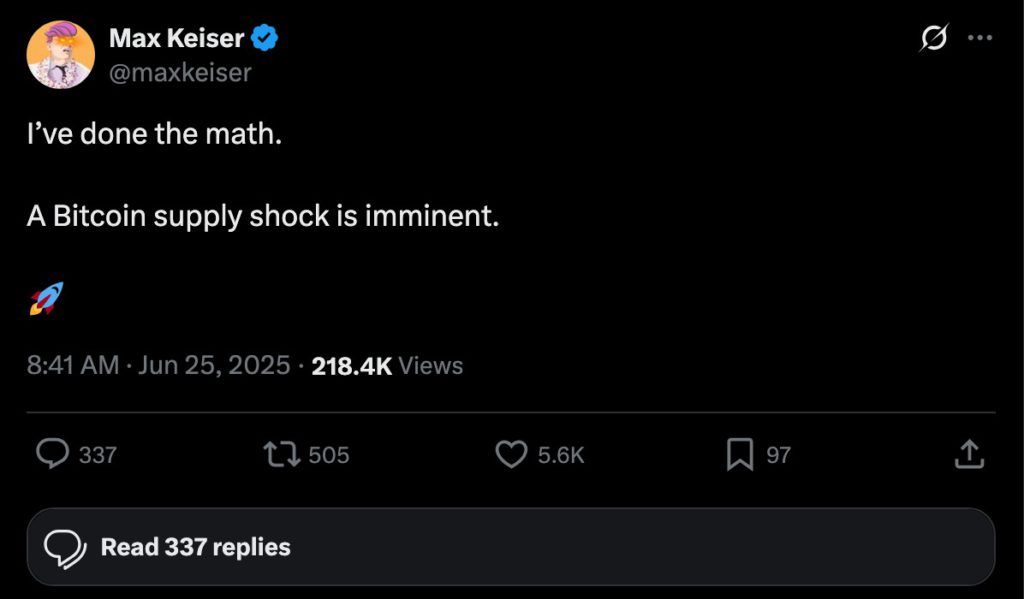The height and width of the screenshot is (599, 1024).
Task: Click the 505 repost count
Action: tap(328, 455)
